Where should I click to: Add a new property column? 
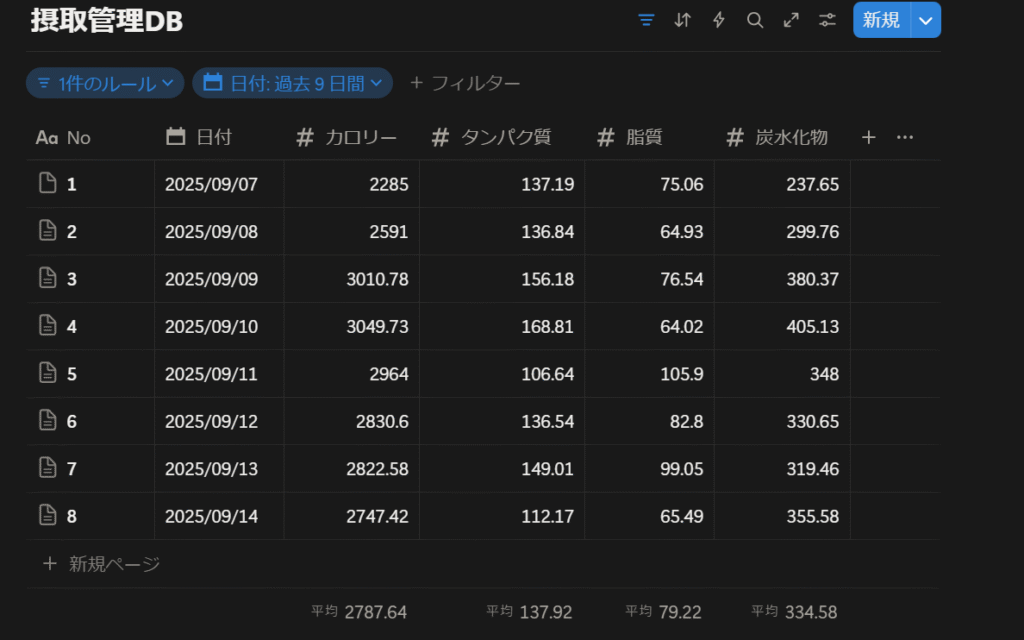(x=869, y=137)
